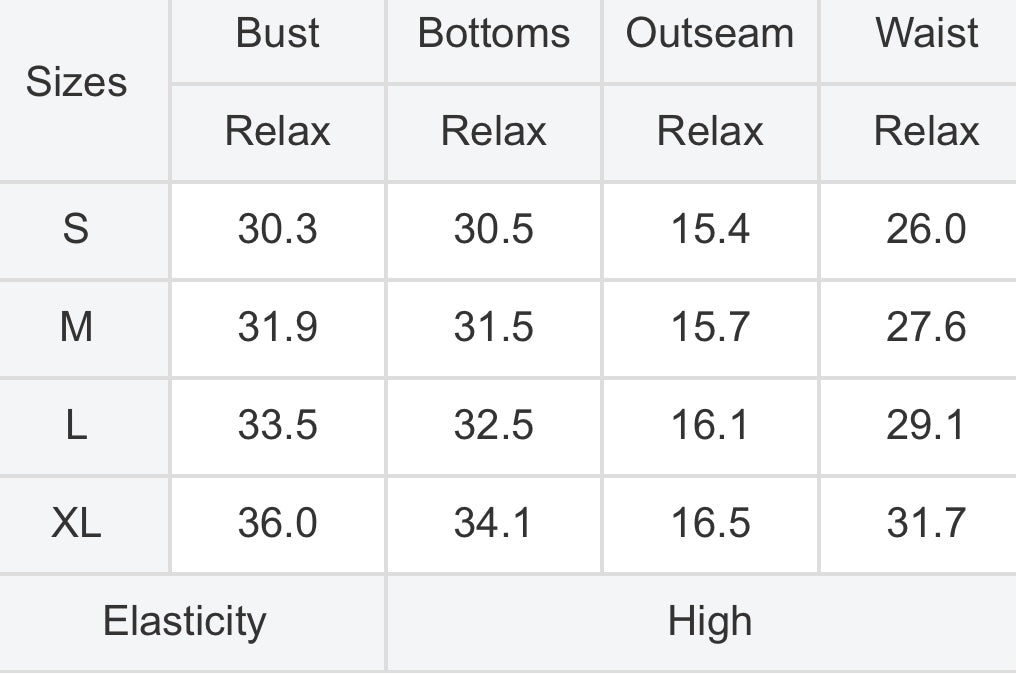Click the Relax subheader under Outseam

(710, 132)
